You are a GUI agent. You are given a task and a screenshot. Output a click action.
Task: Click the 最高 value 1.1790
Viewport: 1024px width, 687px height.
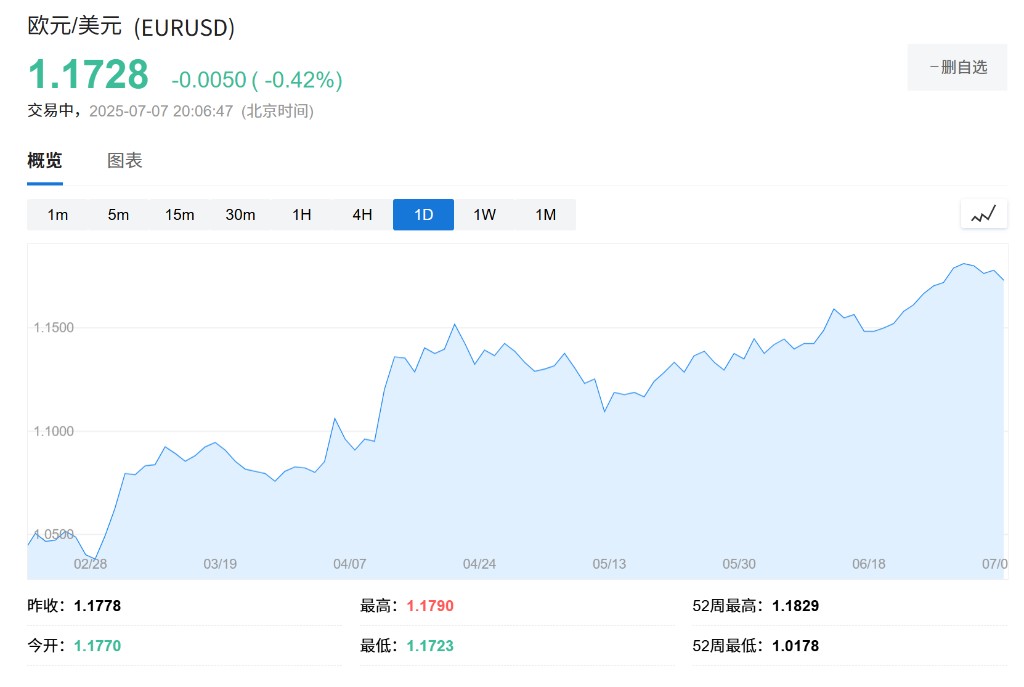point(430,606)
